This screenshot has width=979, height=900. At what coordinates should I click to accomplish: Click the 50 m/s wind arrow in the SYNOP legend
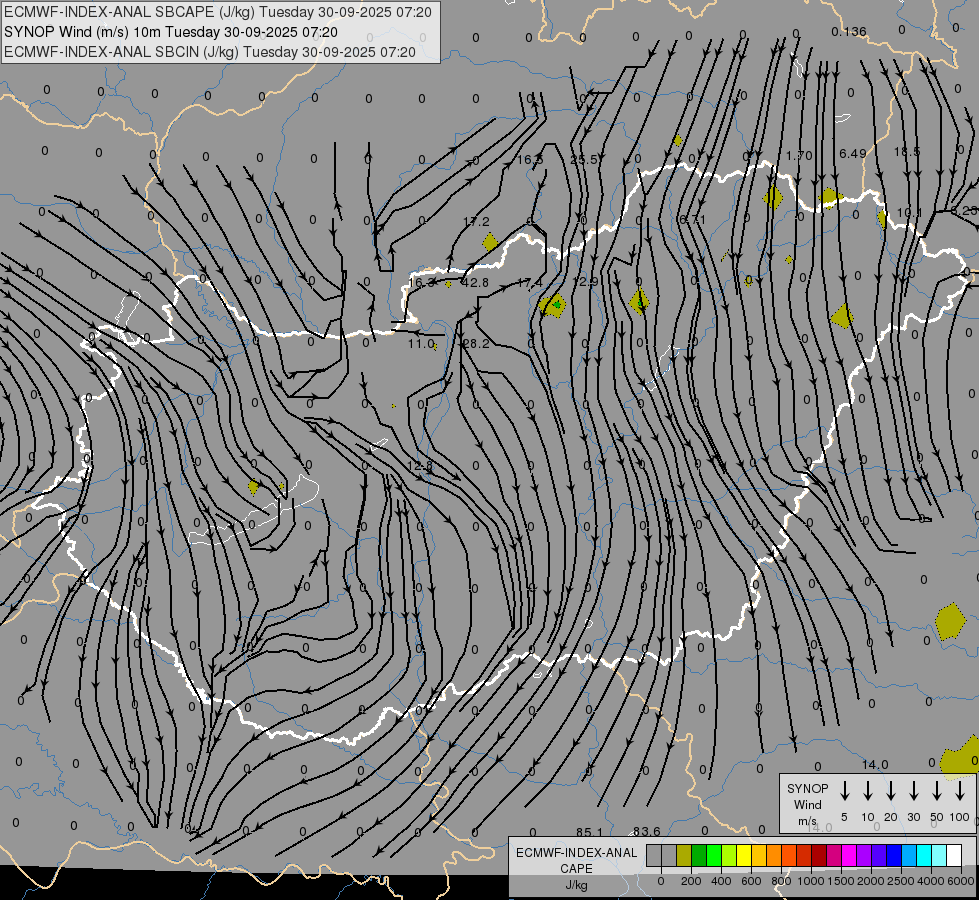point(937,791)
